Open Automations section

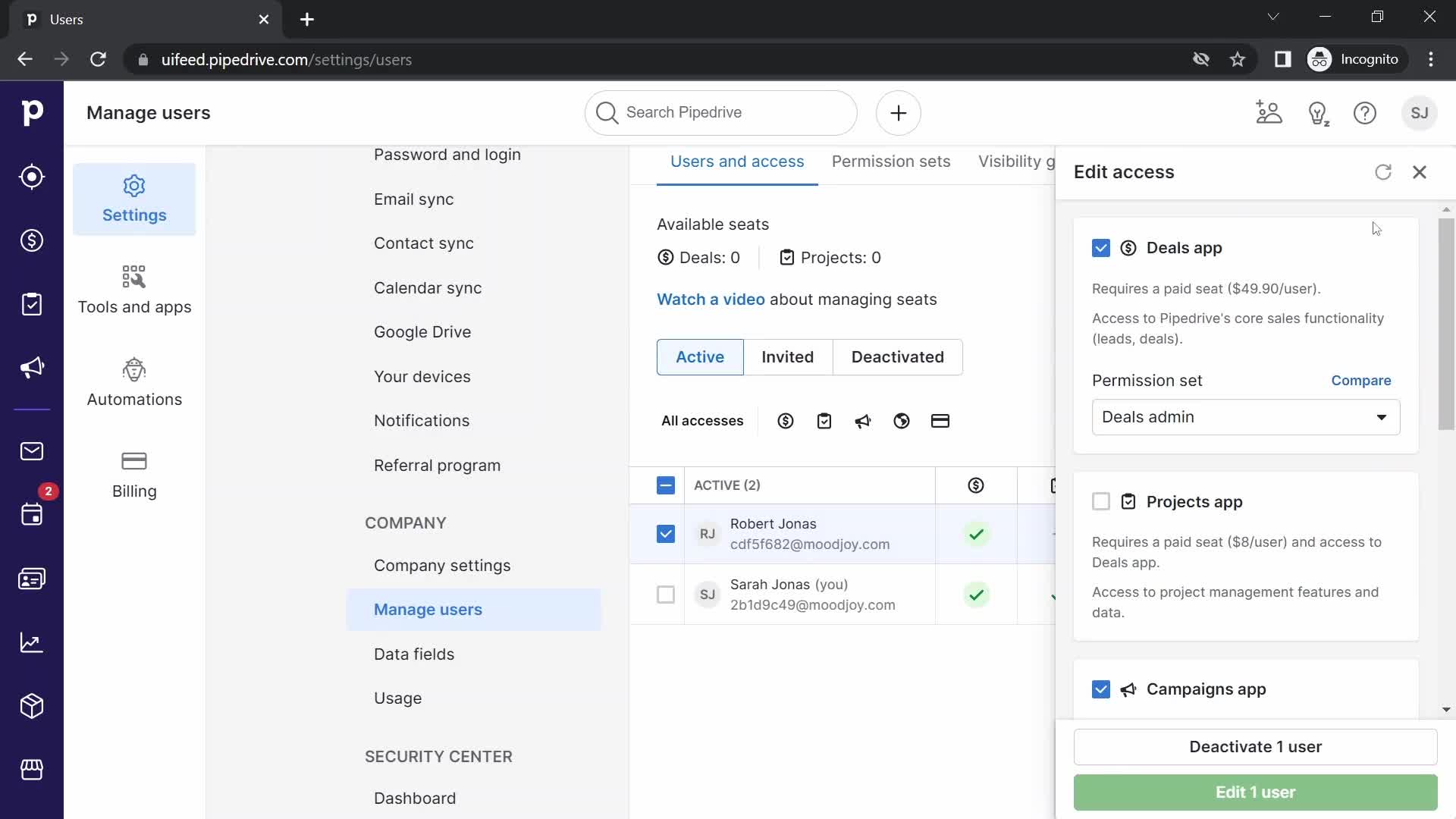[134, 383]
